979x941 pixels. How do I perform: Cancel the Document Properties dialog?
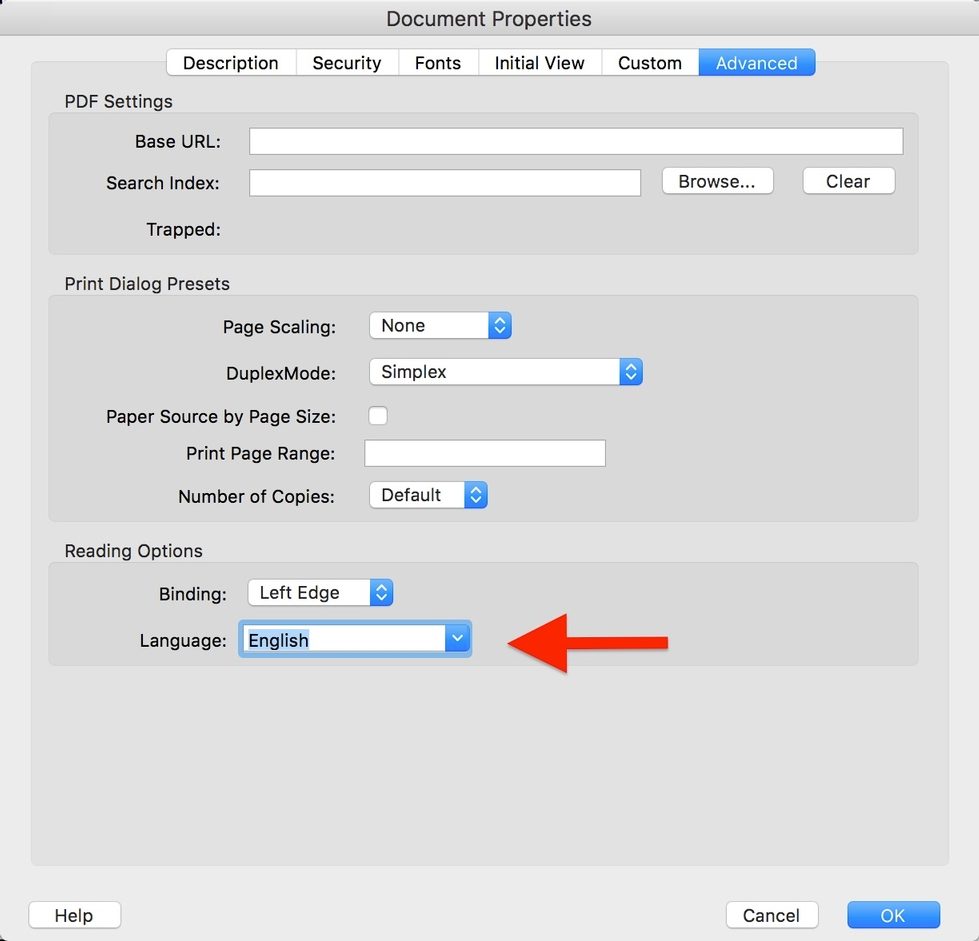click(771, 915)
